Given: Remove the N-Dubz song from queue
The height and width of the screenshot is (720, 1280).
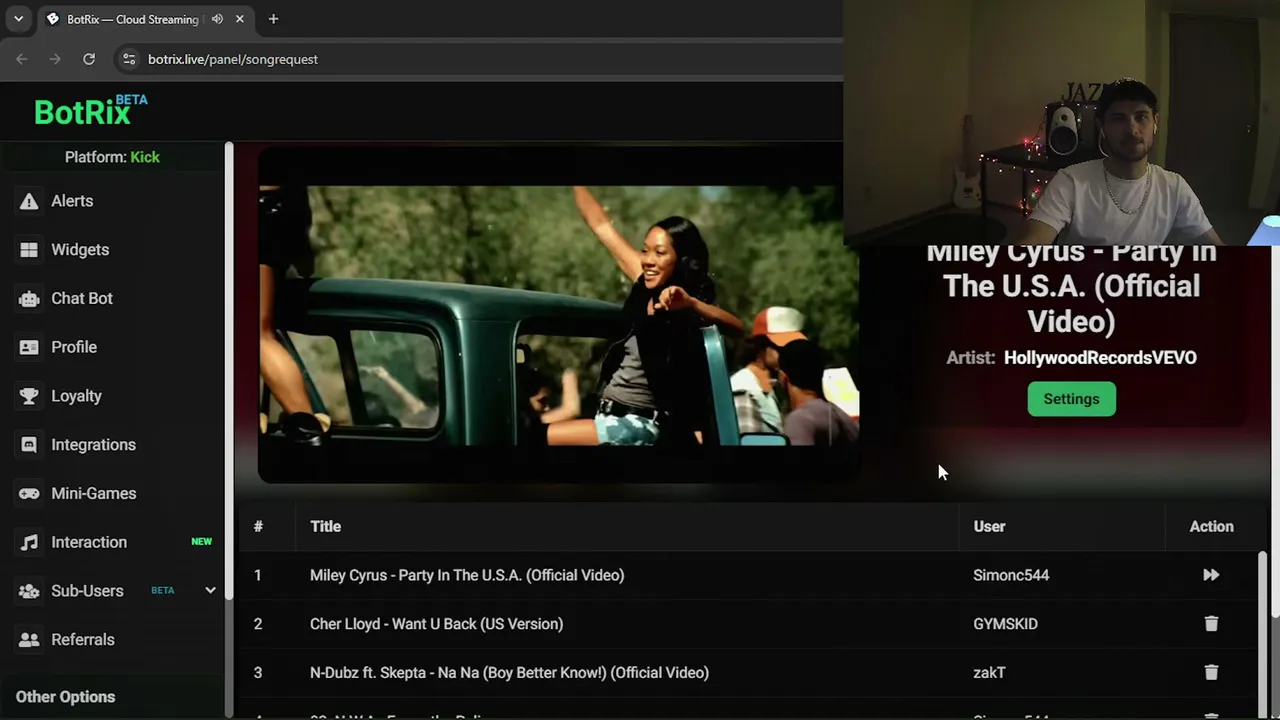Looking at the screenshot, I should (1211, 673).
